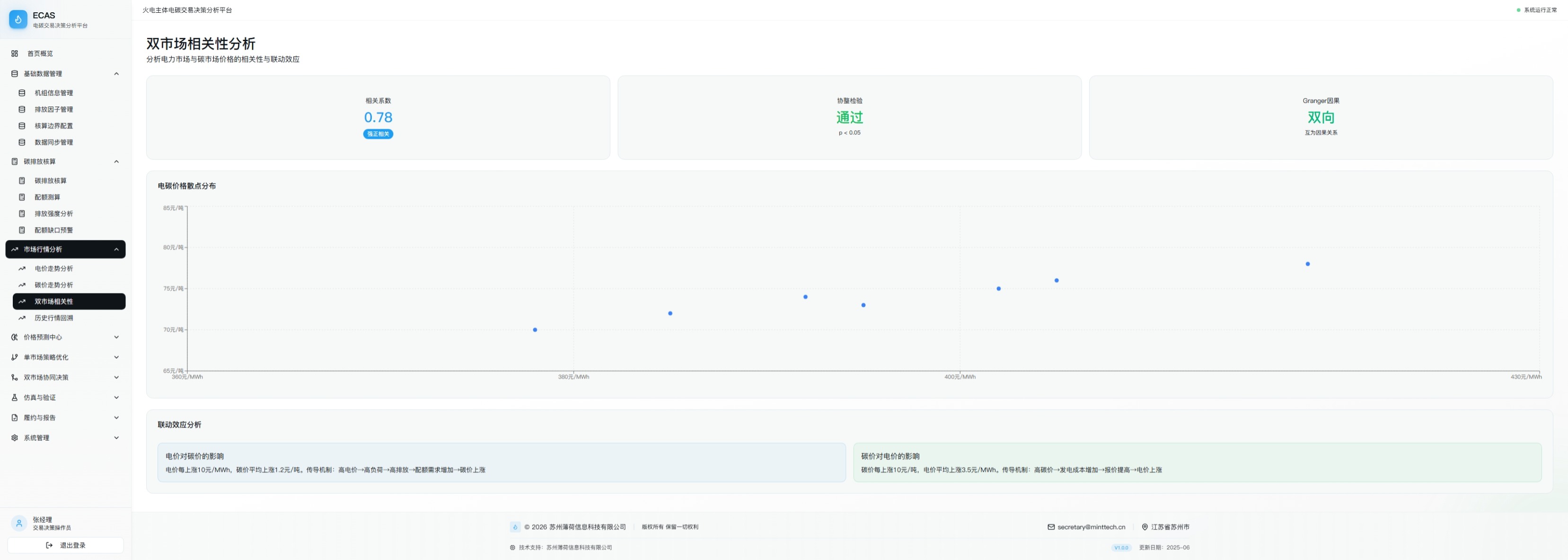Click the flask icon beside 仿真与验证

15,398
